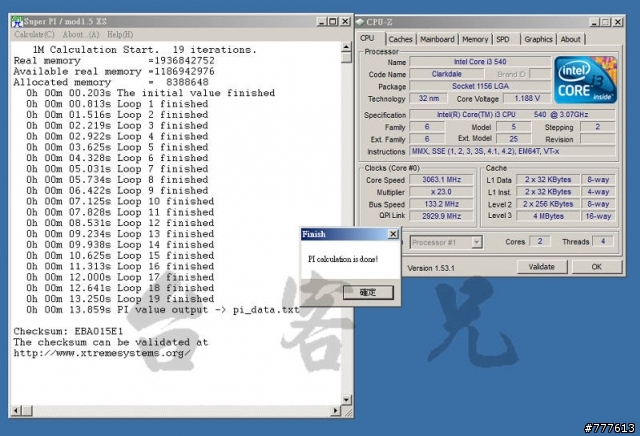640x436 pixels.
Task: Open the Processor #1 selection dropdown
Action: [446, 242]
